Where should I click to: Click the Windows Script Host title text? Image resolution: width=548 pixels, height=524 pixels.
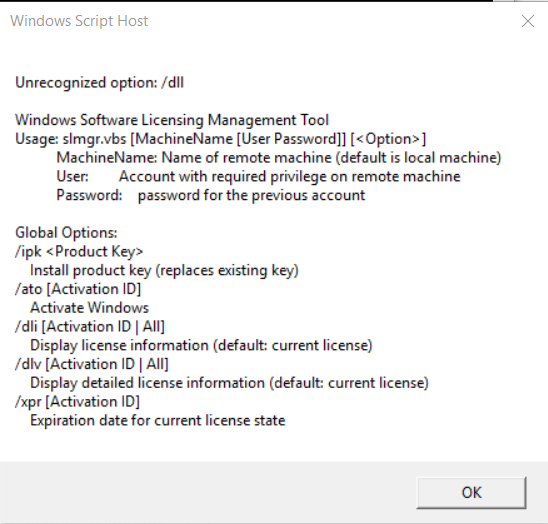pyautogui.click(x=79, y=21)
